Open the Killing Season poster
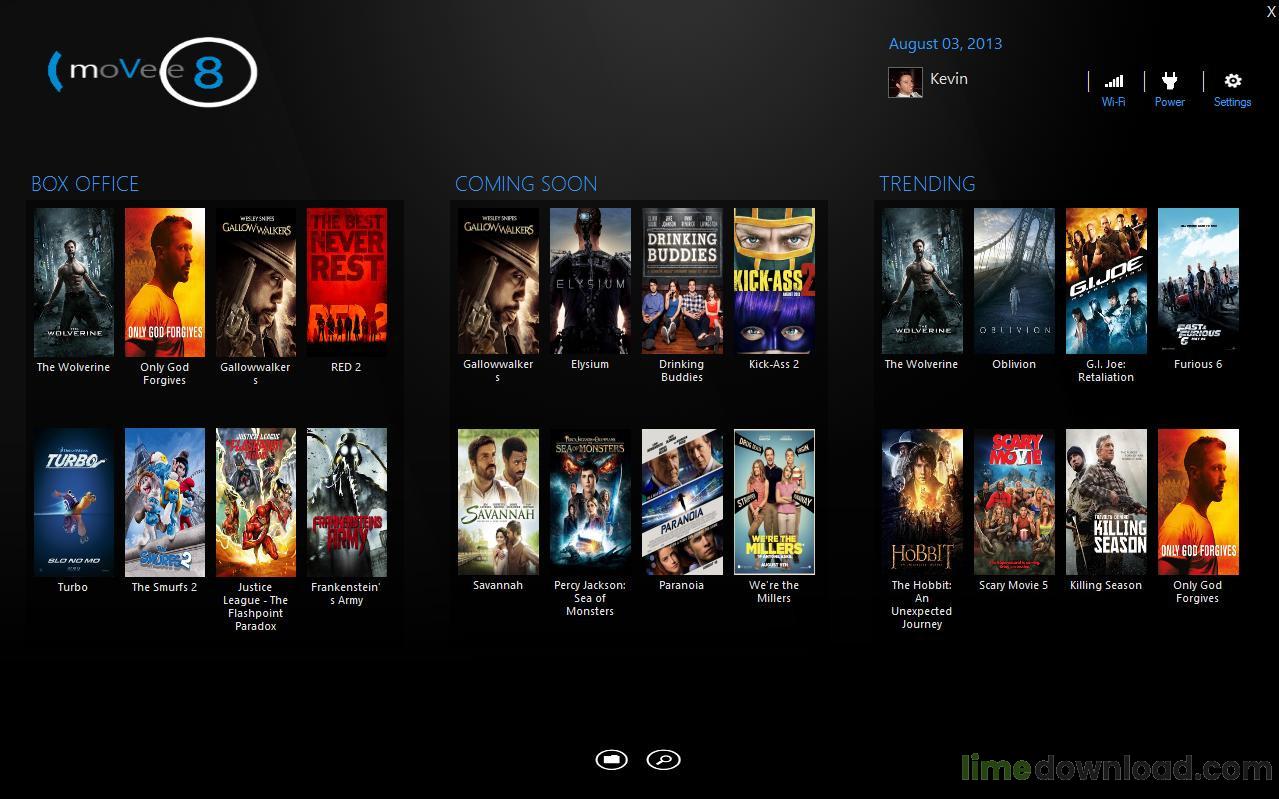The image size is (1279, 799). pyautogui.click(x=1106, y=502)
